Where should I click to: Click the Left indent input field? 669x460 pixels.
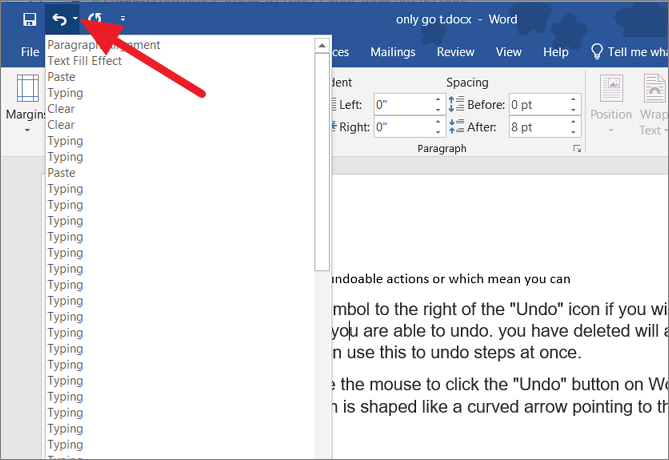pyautogui.click(x=404, y=105)
